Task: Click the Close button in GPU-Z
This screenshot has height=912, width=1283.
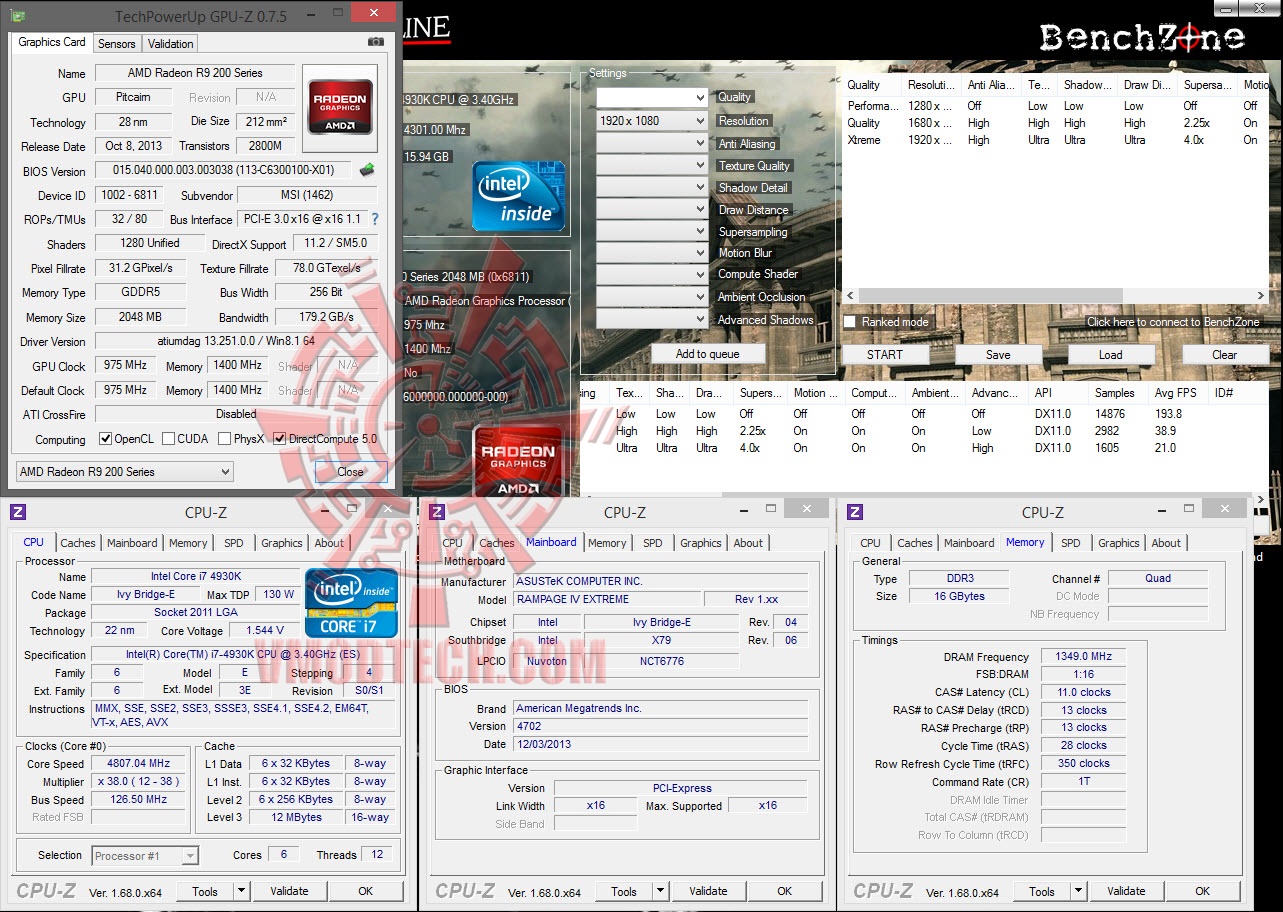Action: coord(351,472)
